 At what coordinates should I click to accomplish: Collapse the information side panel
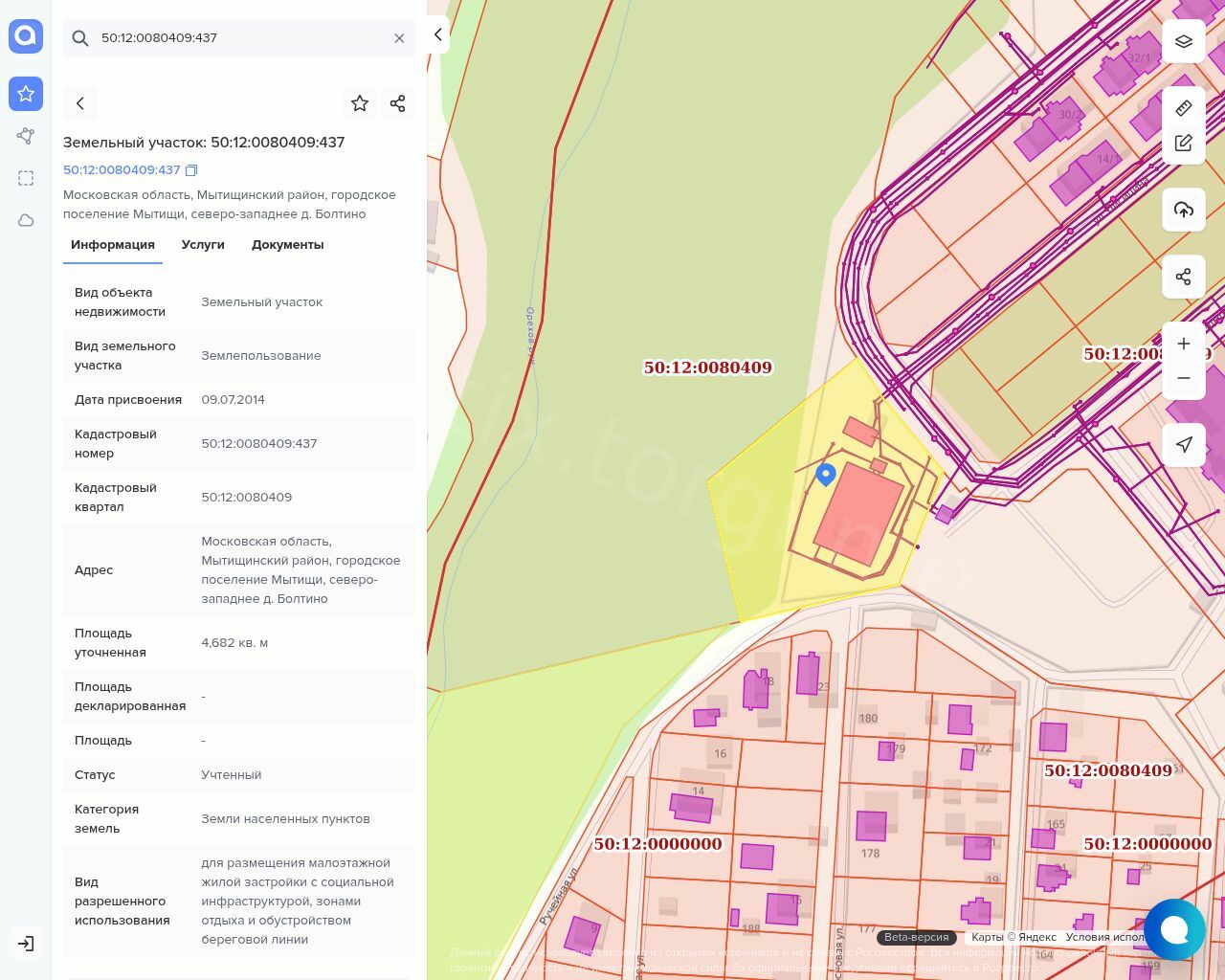[x=438, y=34]
